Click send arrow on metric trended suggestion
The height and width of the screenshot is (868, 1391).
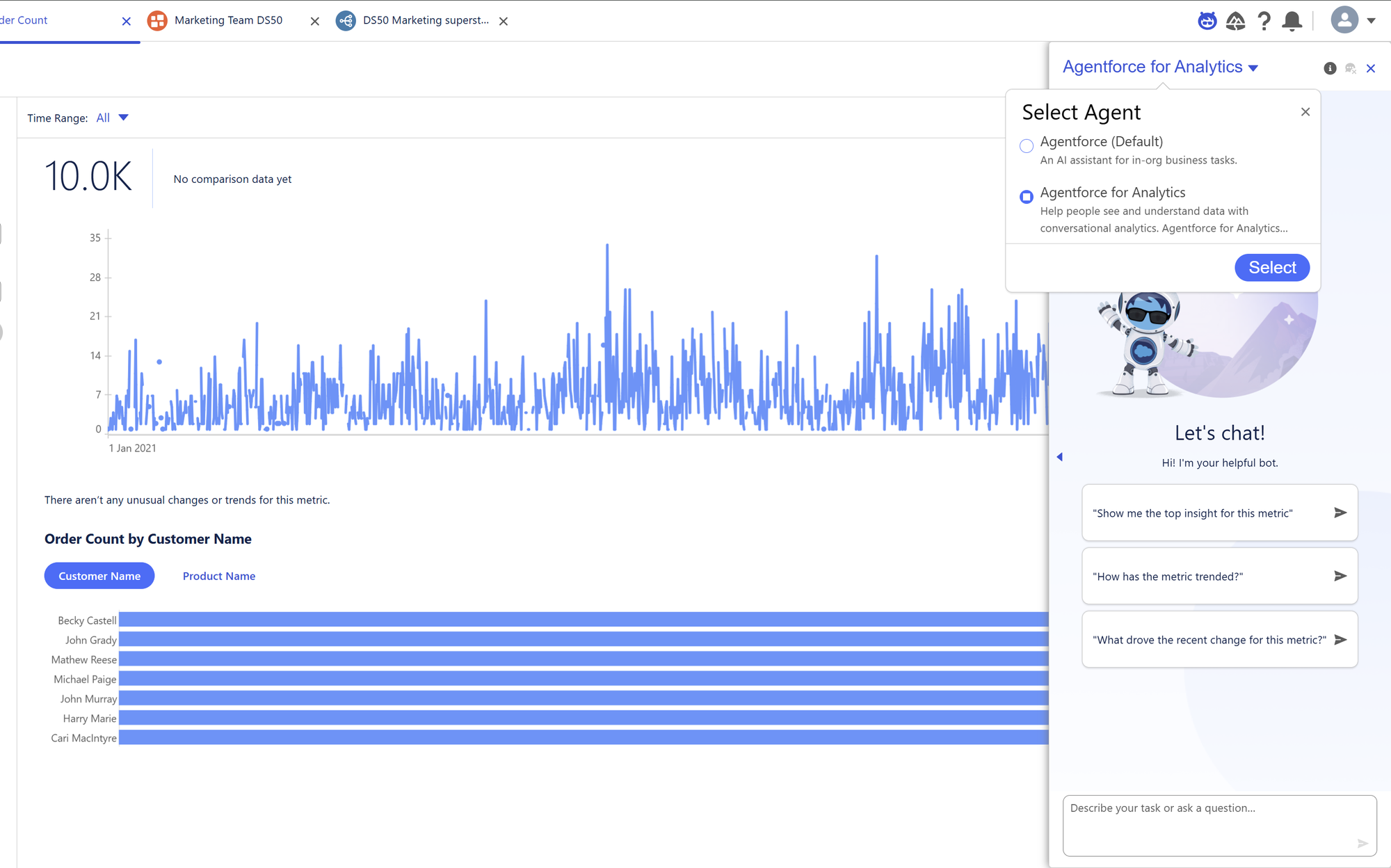1340,576
